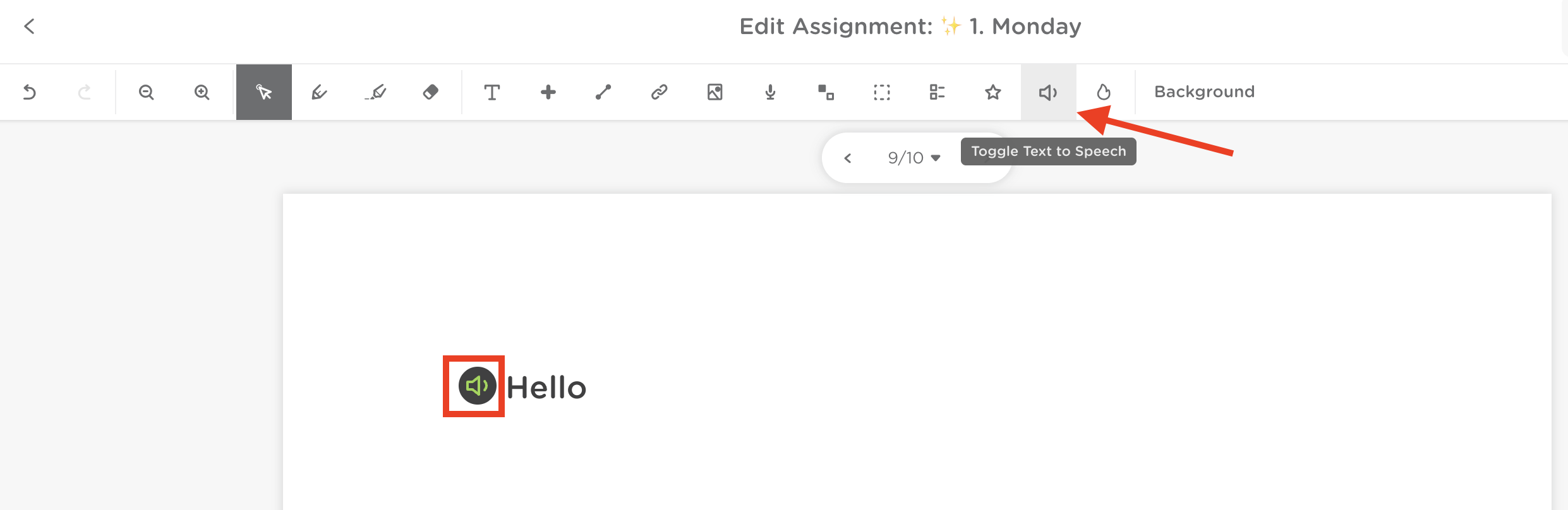The height and width of the screenshot is (510, 1568).
Task: Play speech for Hello text
Action: click(x=477, y=386)
